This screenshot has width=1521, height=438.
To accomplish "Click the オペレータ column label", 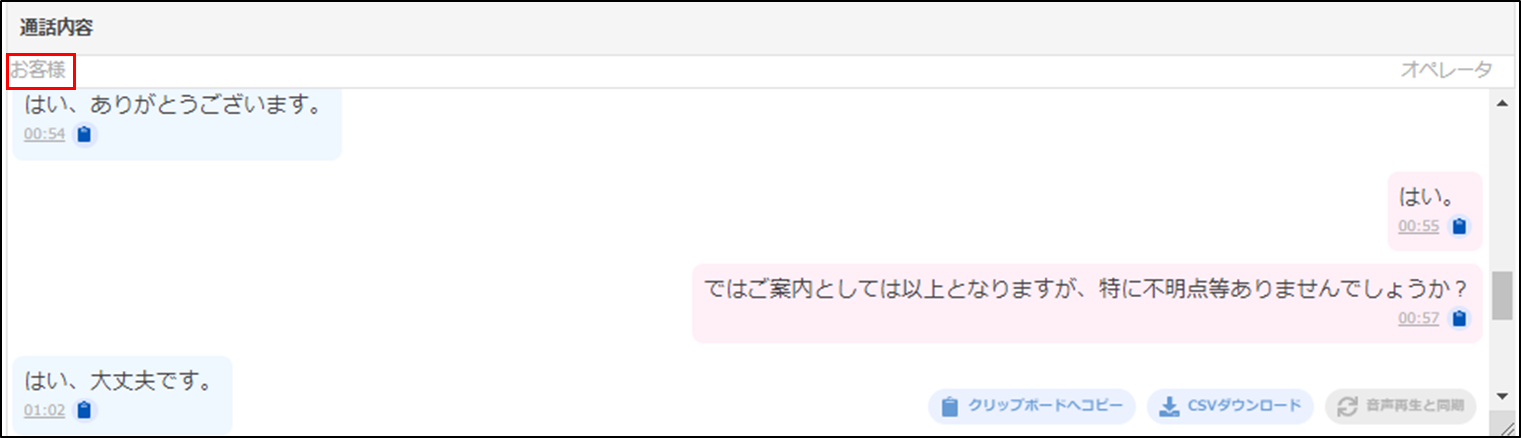I will [x=1446, y=70].
